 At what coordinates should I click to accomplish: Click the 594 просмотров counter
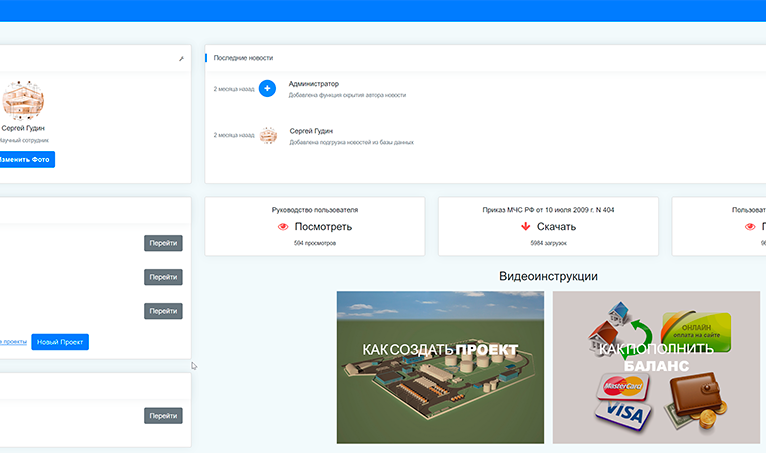tap(315, 243)
